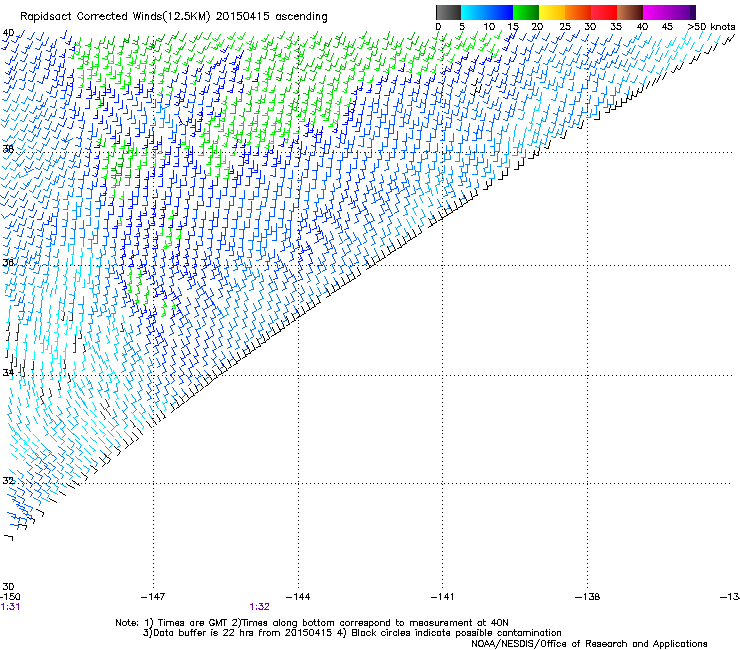740x650 pixels.
Task: Click the note line about GMT times
Action: [312, 623]
